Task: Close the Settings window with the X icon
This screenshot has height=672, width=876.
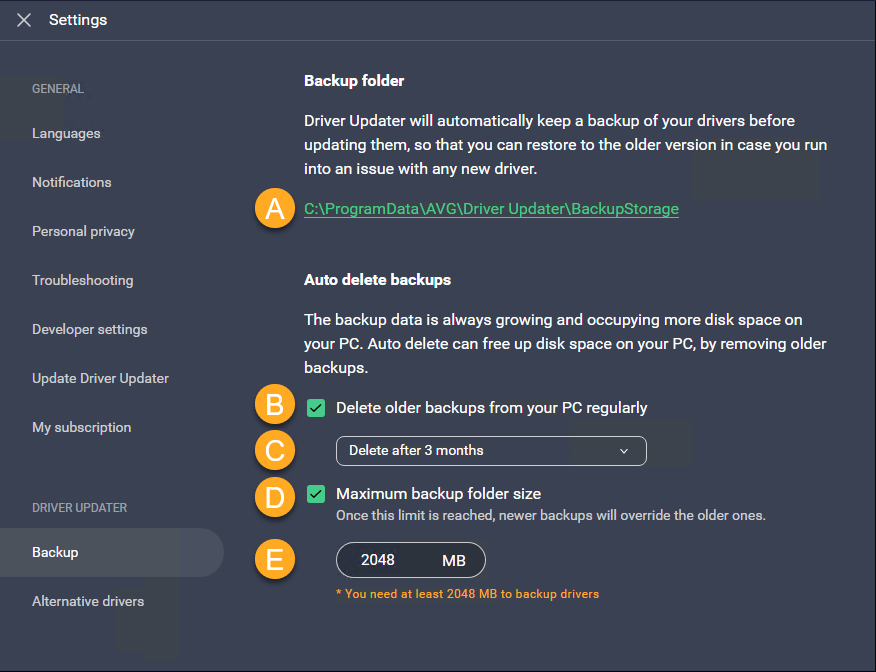Action: 24,20
